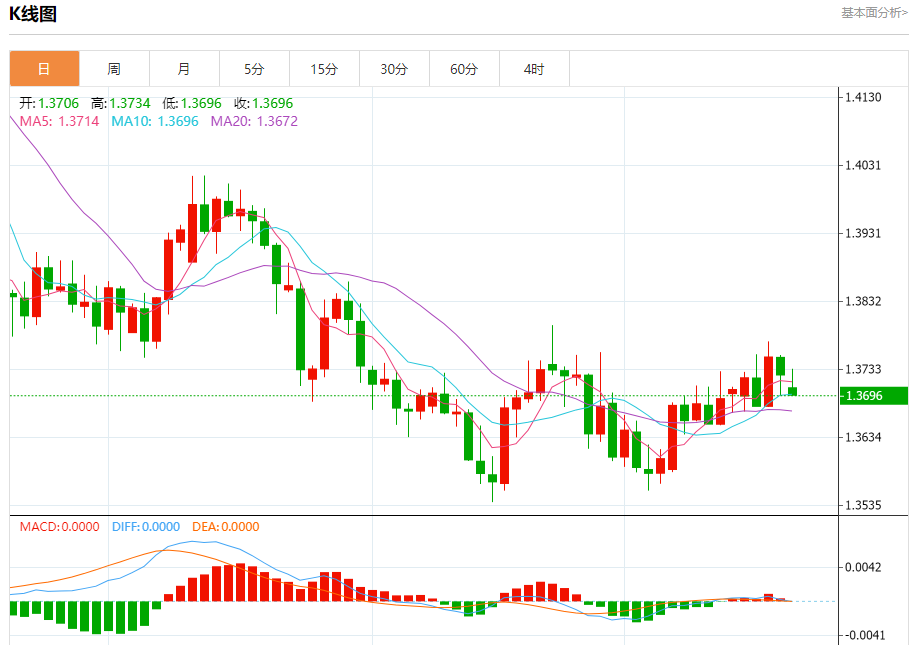Switch to the 周 weekly tab
Image resolution: width=916 pixels, height=645 pixels.
pos(114,69)
